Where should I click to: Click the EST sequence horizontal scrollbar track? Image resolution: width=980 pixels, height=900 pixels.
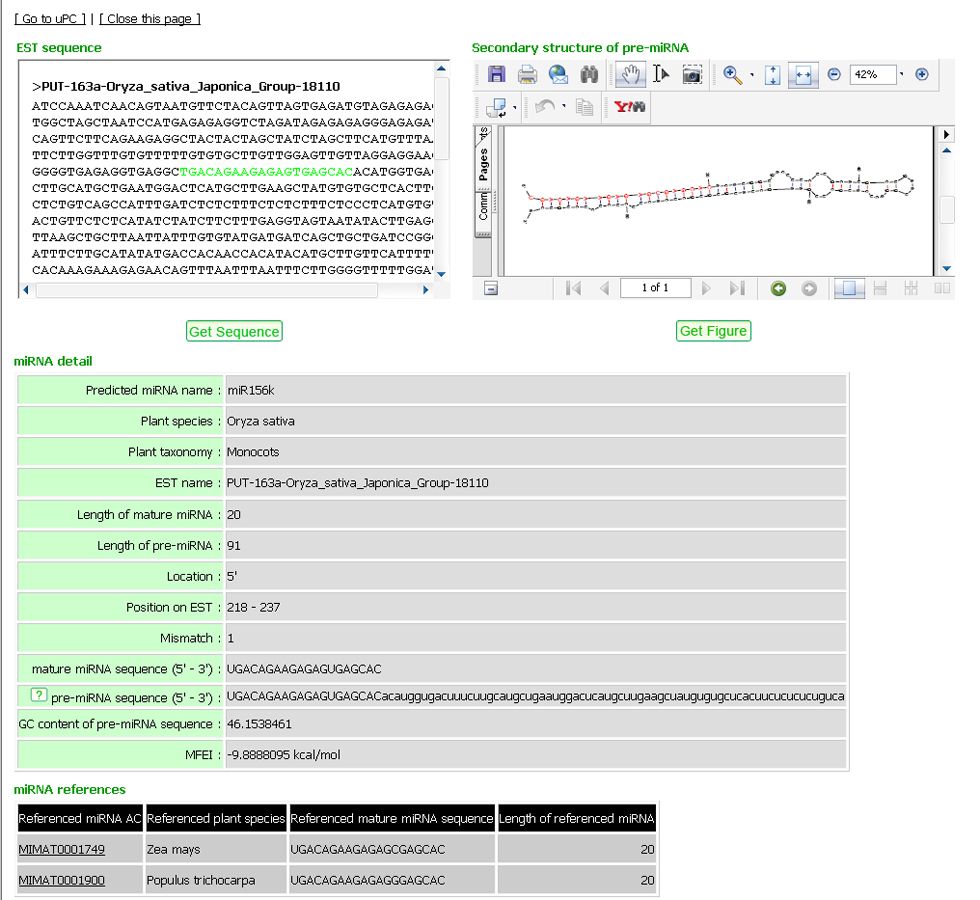click(225, 290)
